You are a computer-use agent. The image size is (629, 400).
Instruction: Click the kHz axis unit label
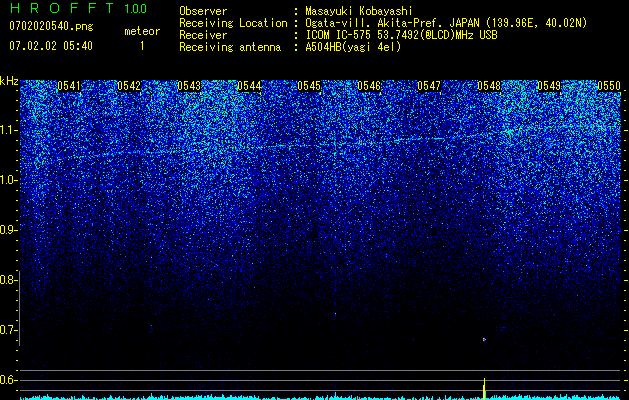pos(9,81)
